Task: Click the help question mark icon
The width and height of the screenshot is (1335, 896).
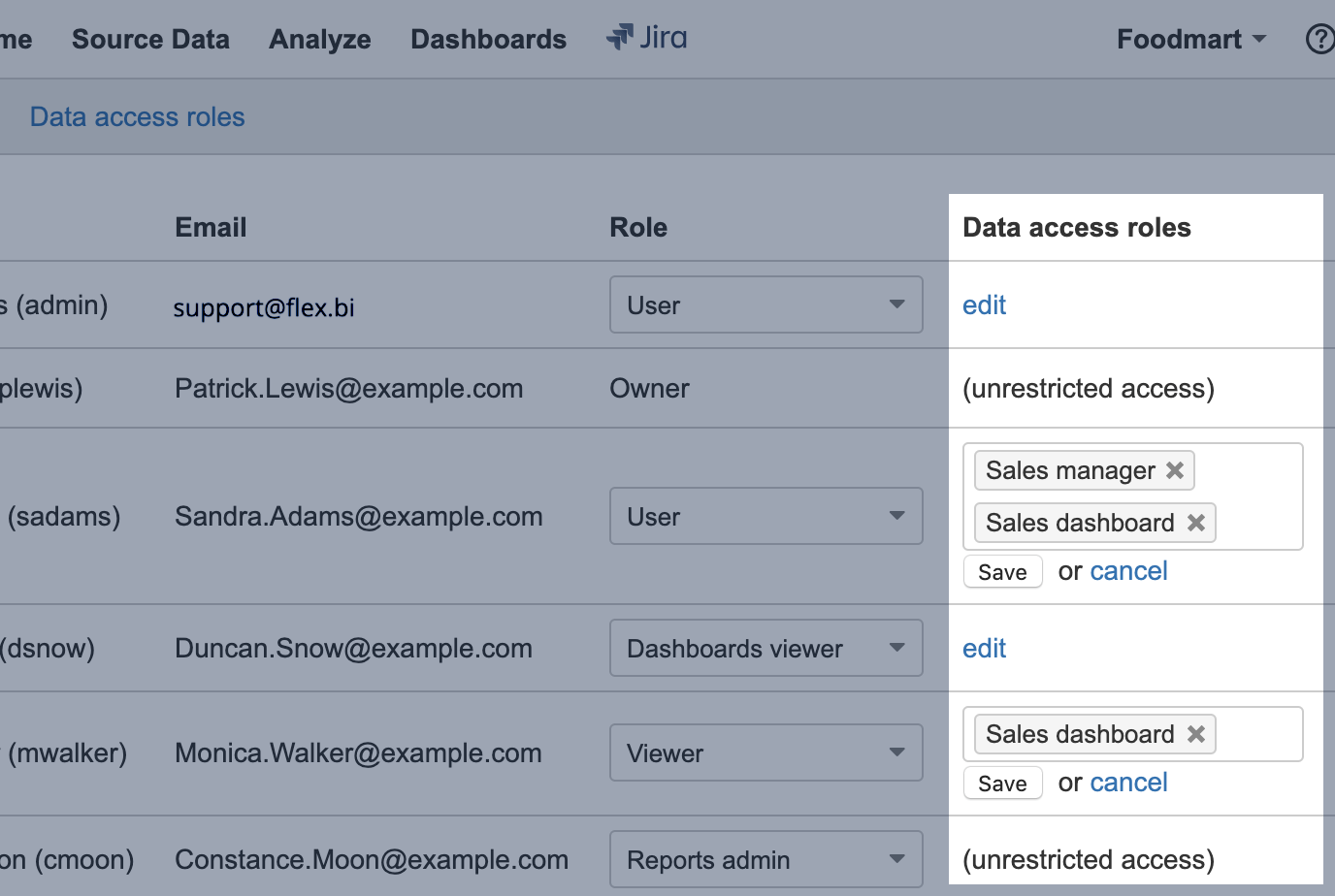Action: (1319, 39)
